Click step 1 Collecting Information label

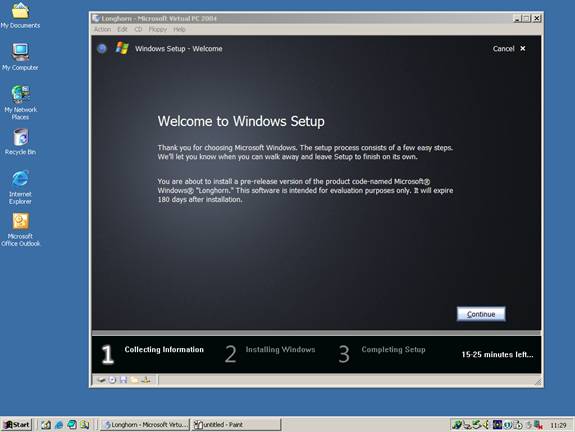click(x=164, y=349)
